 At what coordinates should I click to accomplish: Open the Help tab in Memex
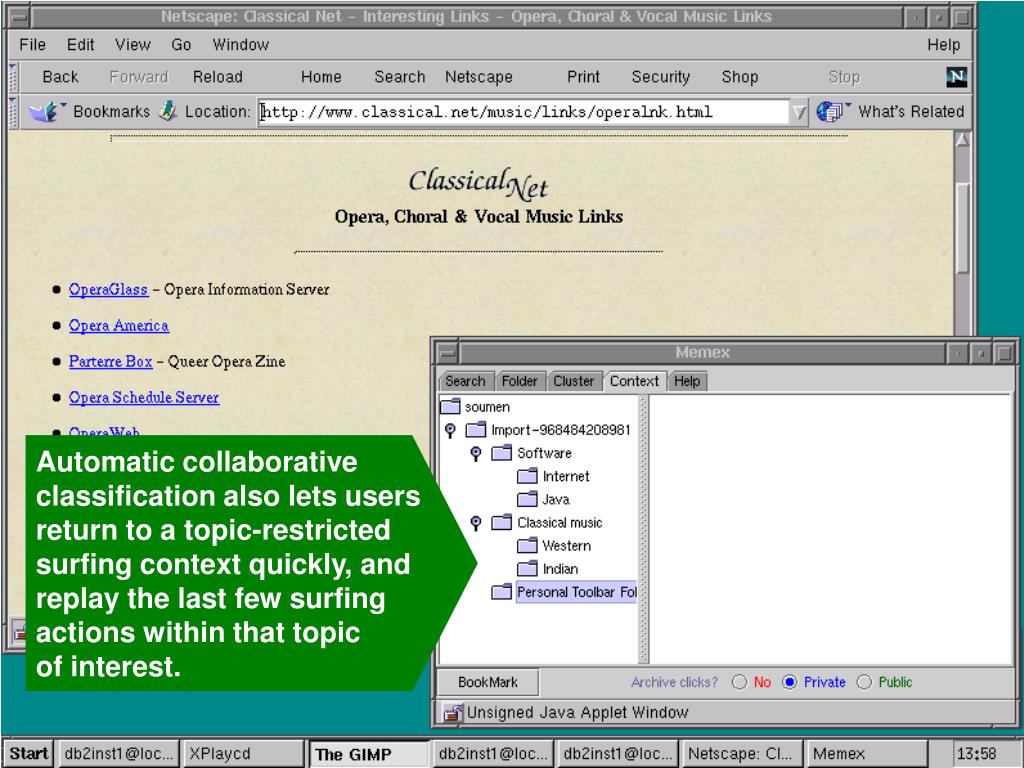click(x=687, y=381)
